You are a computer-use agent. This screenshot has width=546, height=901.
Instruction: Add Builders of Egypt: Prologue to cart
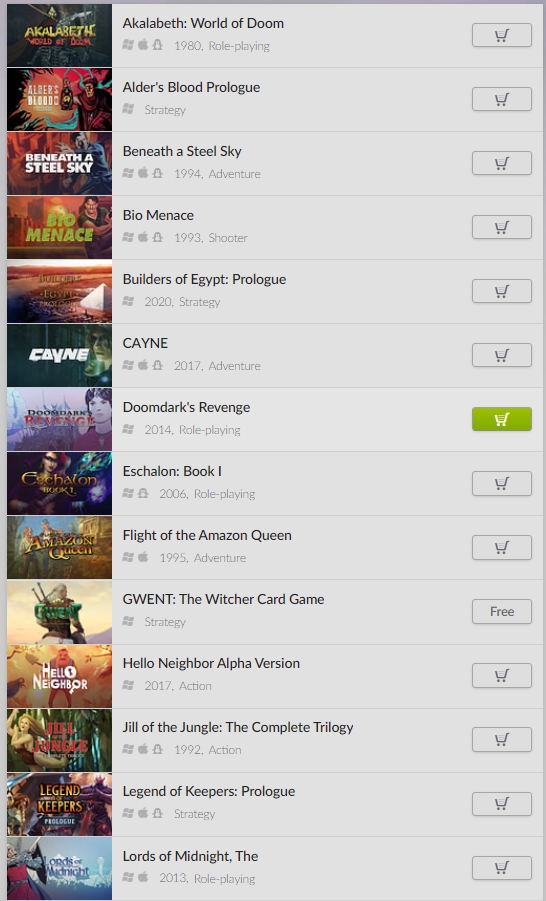click(502, 291)
